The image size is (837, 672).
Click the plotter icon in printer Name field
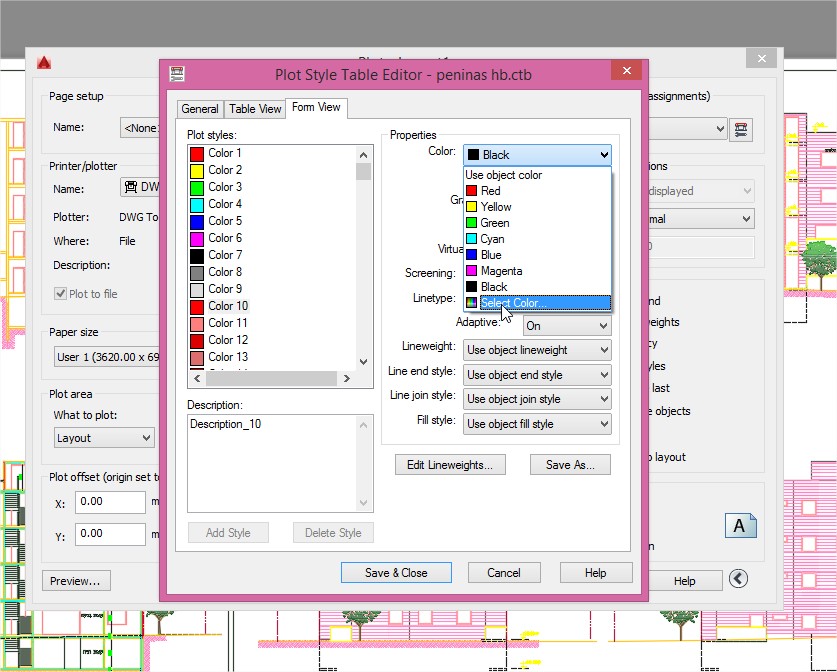point(131,187)
